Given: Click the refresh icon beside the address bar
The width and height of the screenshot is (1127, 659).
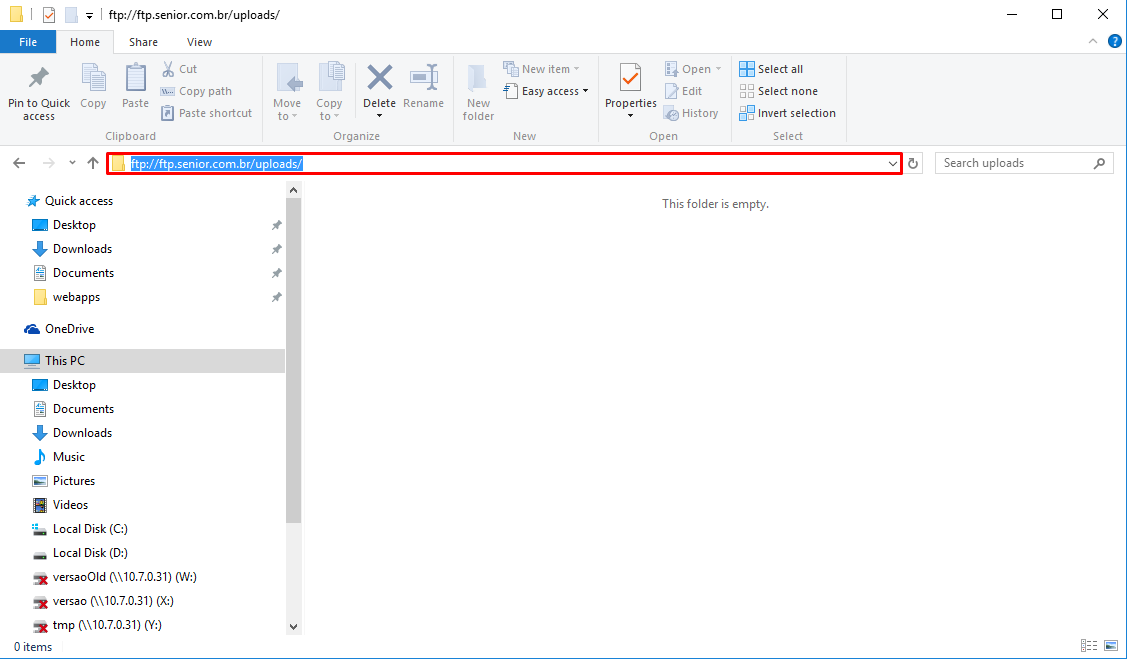Looking at the screenshot, I should click(912, 163).
